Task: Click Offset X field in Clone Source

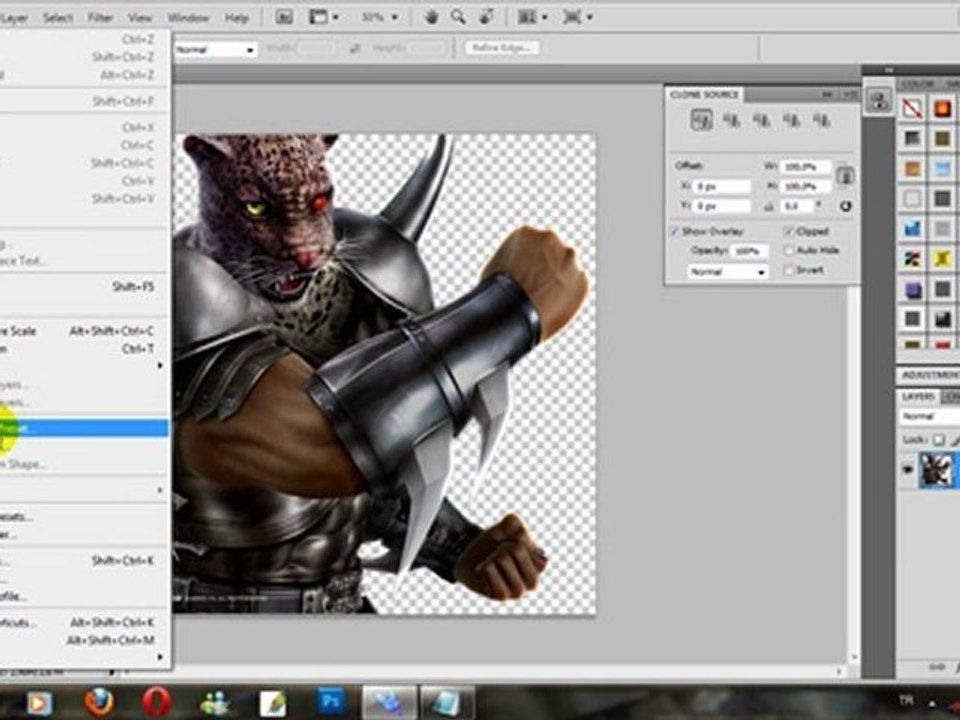Action: pyautogui.click(x=721, y=186)
